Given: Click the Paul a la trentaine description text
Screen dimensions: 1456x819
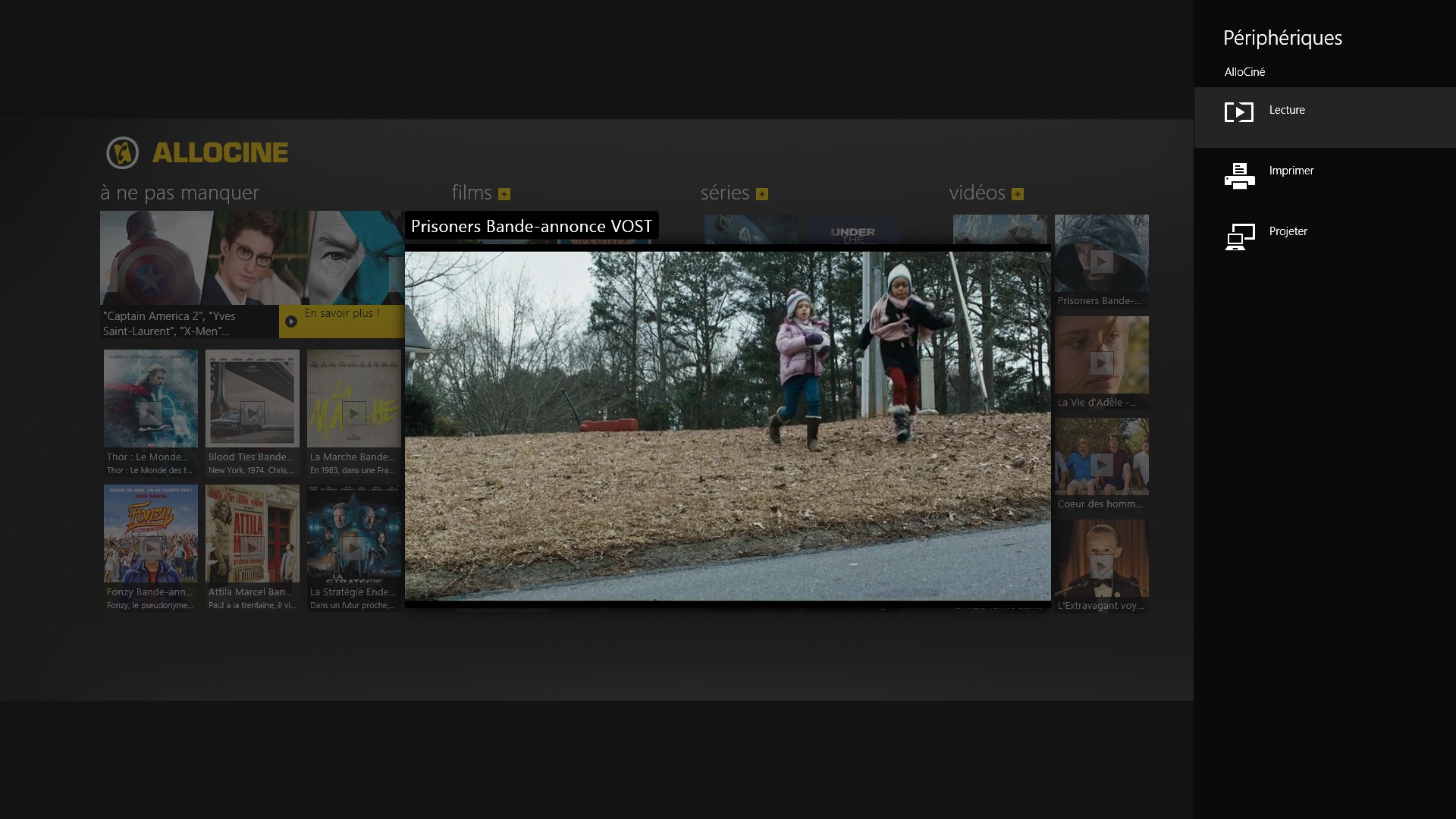Looking at the screenshot, I should [252, 605].
